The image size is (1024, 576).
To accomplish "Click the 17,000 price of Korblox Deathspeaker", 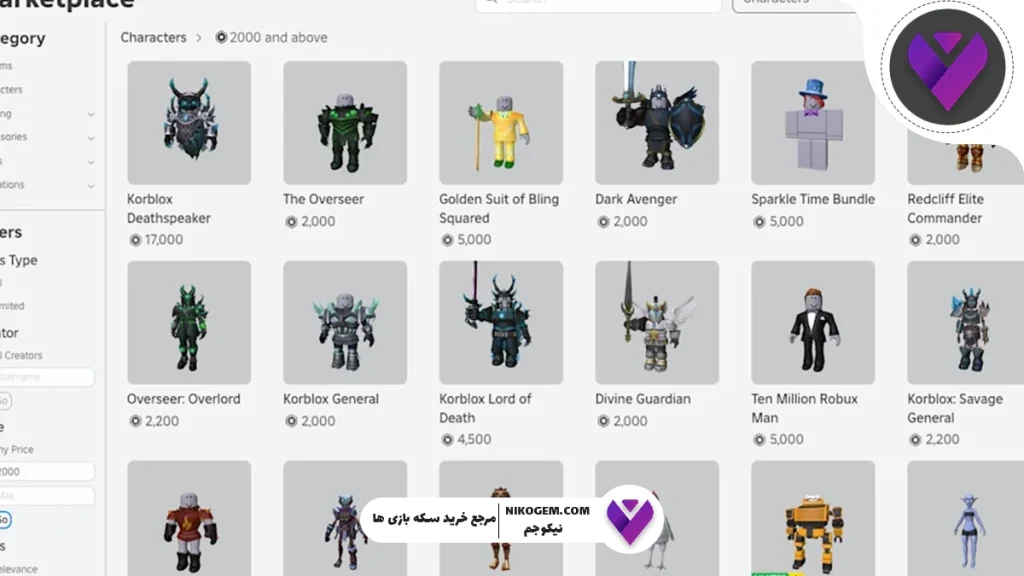I will 164,240.
